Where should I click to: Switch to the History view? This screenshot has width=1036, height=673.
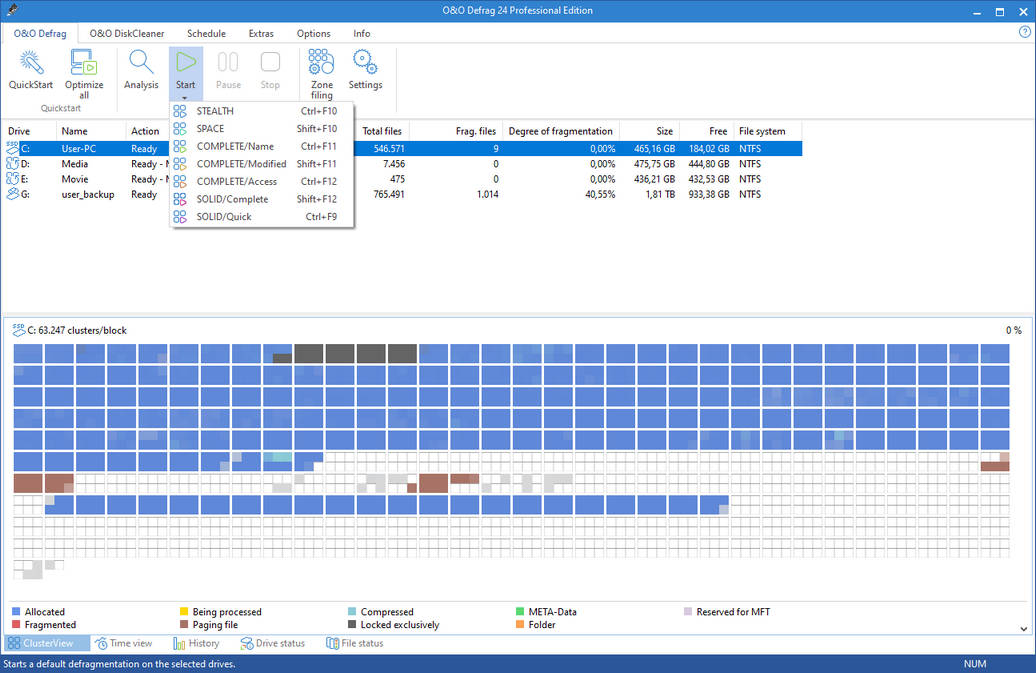[x=197, y=643]
